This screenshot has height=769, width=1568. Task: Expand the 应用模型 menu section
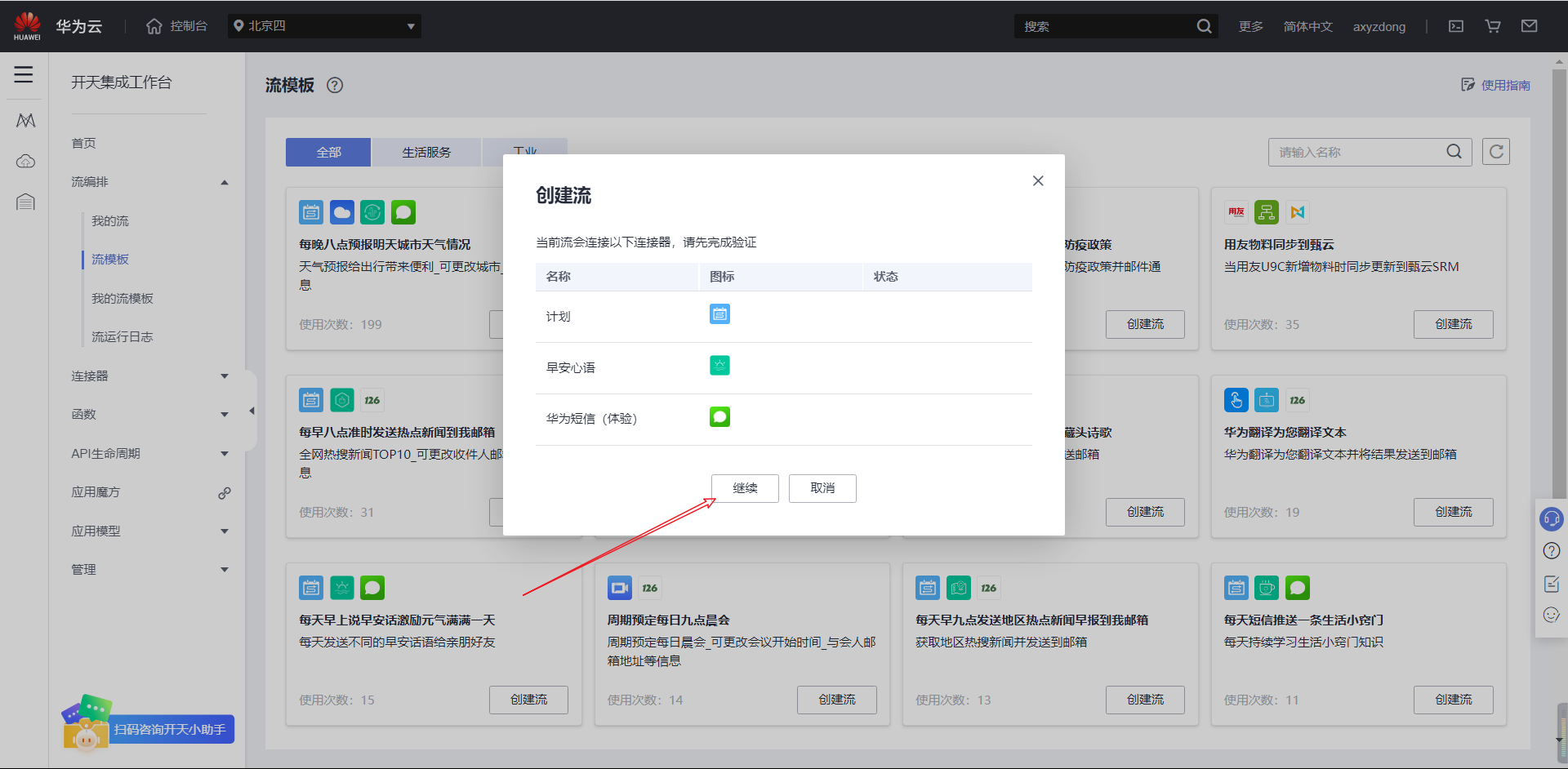click(x=225, y=531)
